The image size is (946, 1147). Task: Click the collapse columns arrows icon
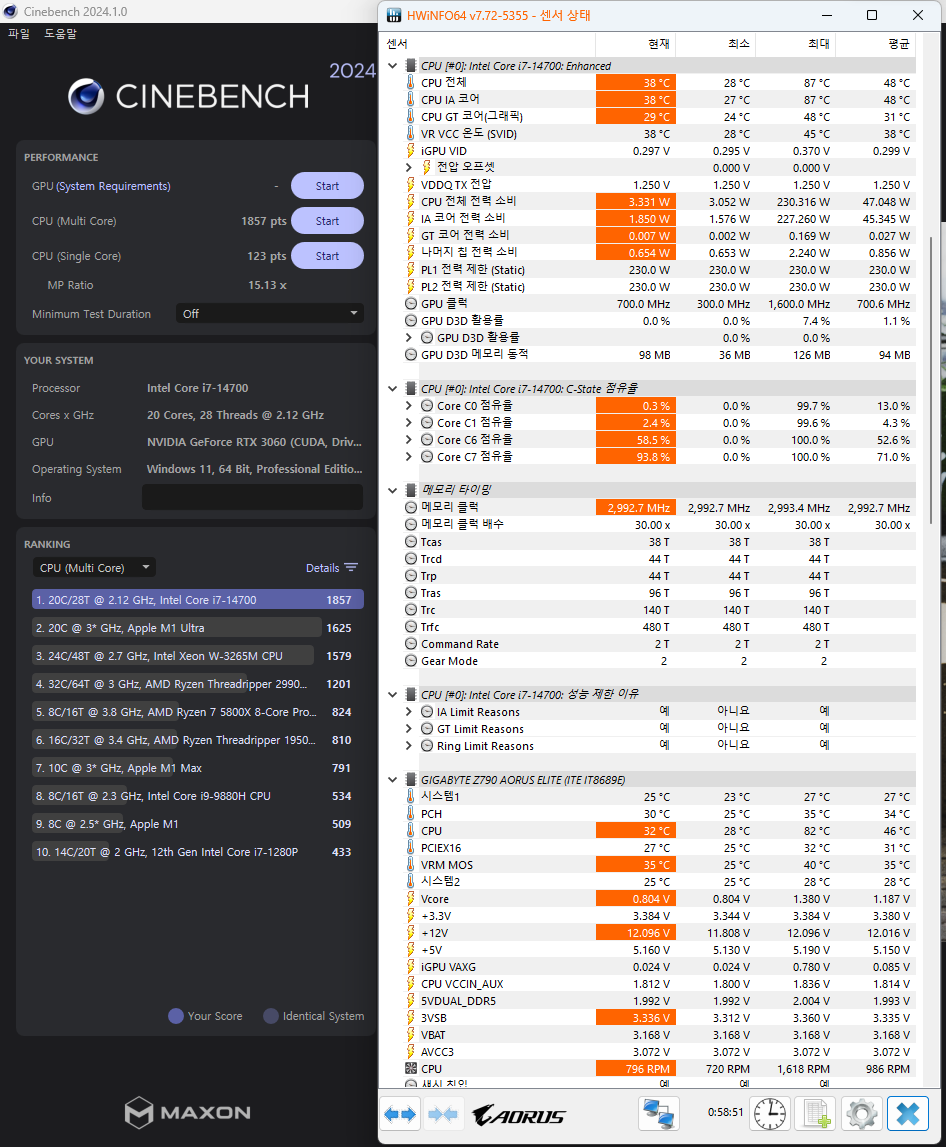point(442,1114)
